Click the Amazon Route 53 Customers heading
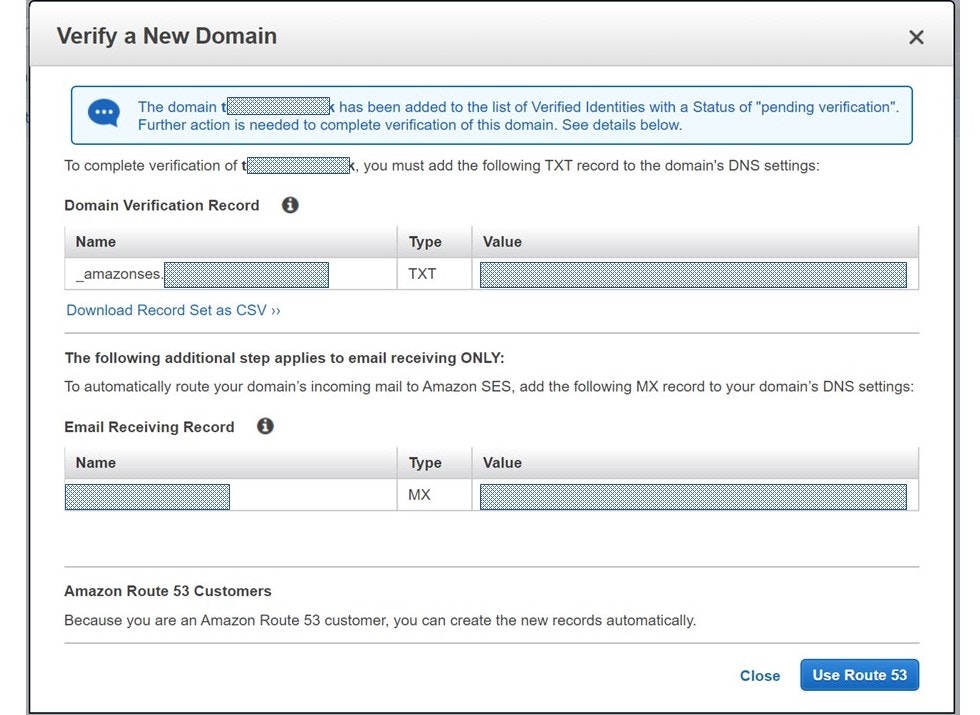This screenshot has height=715, width=980. point(168,591)
